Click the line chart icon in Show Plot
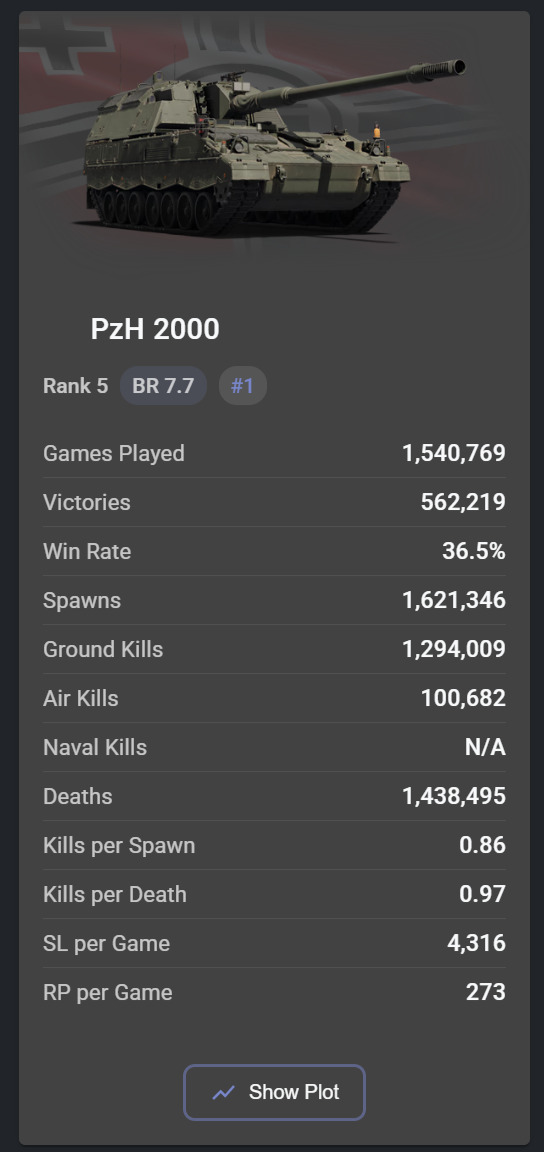Viewport: 544px width, 1152px height. click(223, 1092)
